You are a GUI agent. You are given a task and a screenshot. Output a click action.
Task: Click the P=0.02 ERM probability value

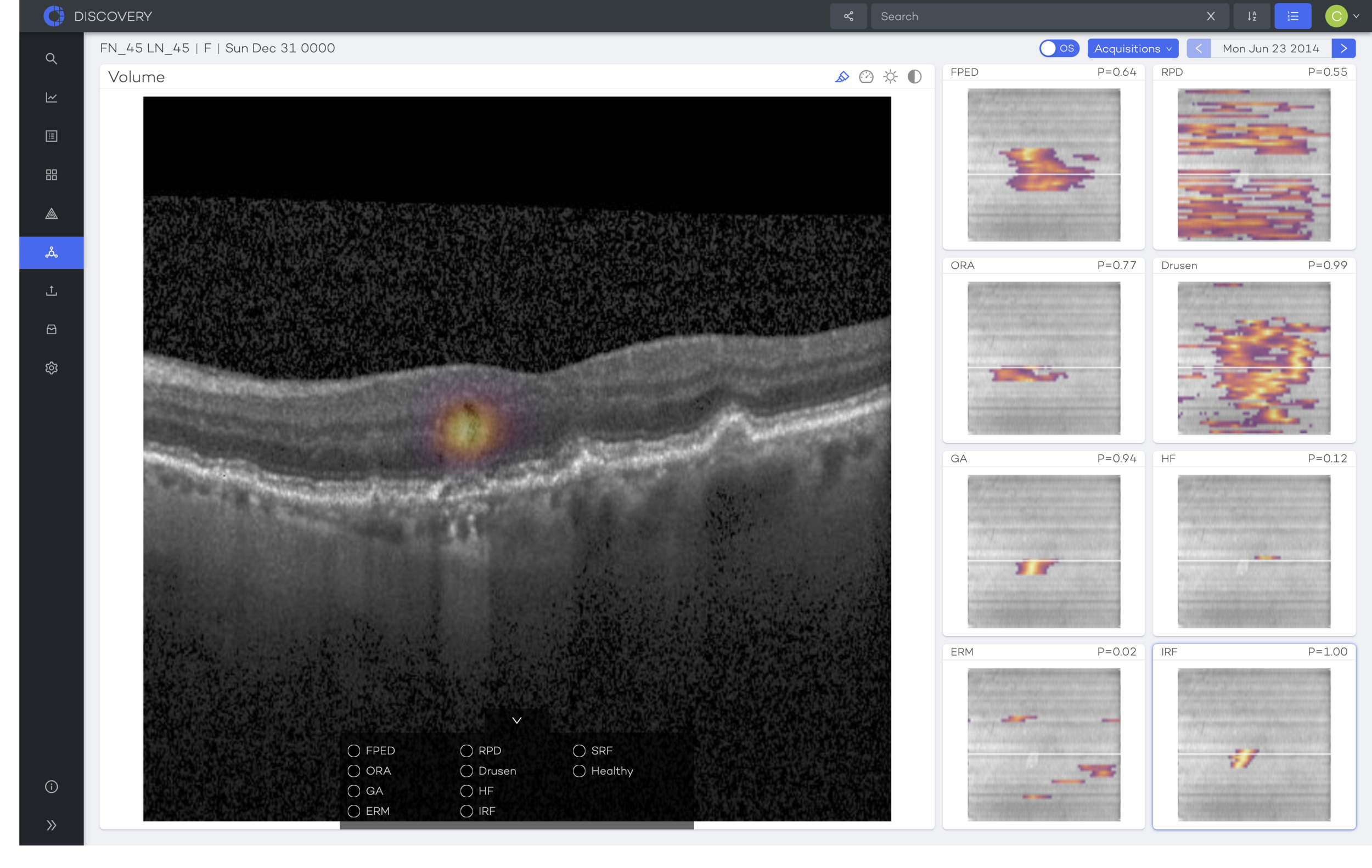(1117, 652)
